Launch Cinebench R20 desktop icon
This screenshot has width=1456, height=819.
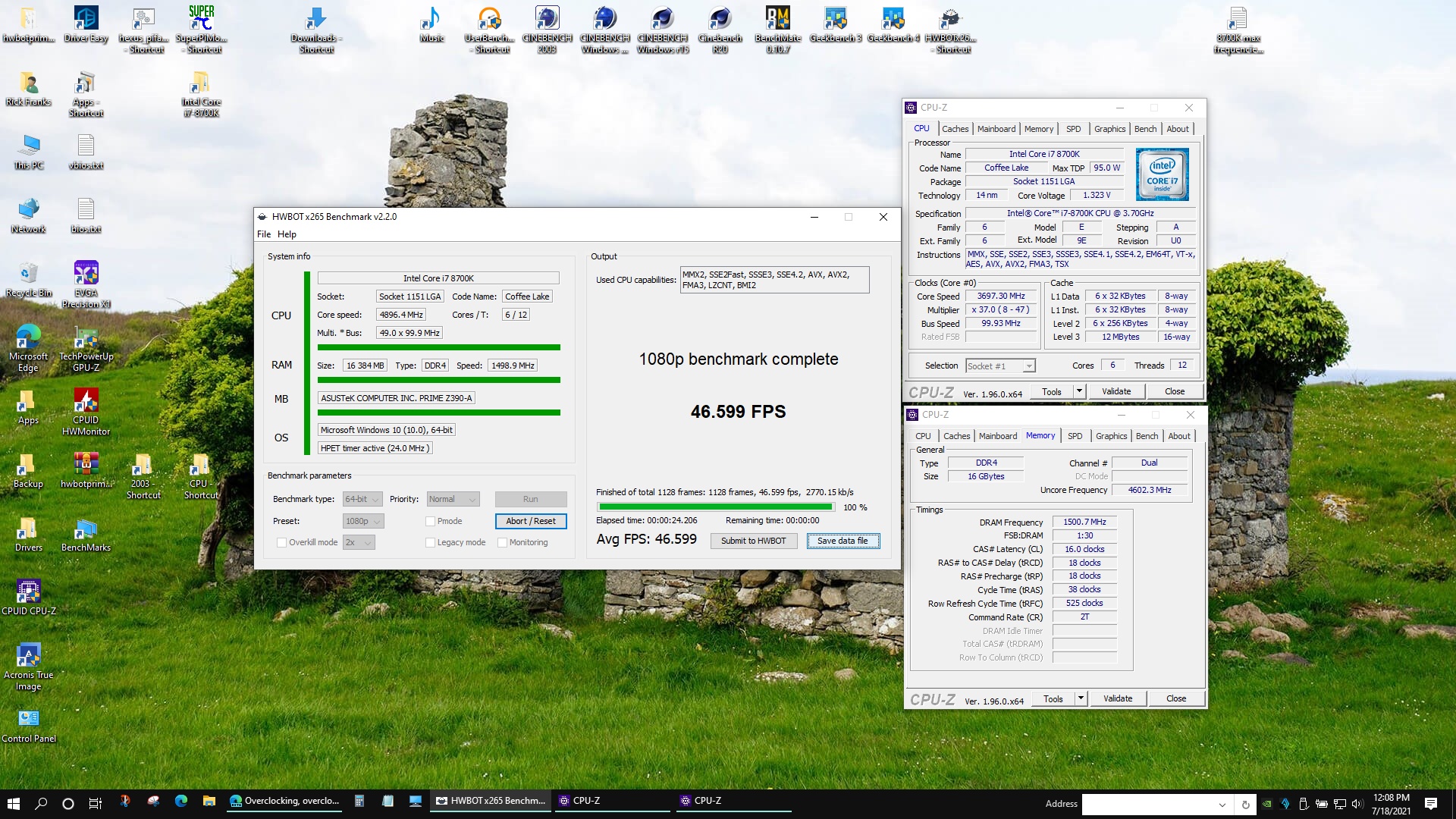(x=720, y=29)
